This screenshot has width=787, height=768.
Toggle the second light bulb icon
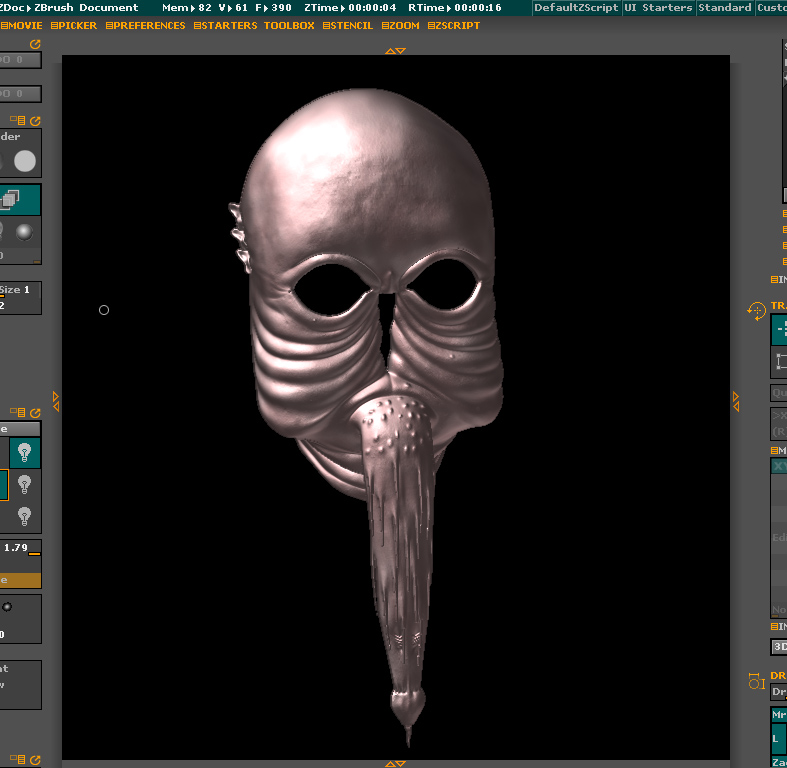(25, 485)
